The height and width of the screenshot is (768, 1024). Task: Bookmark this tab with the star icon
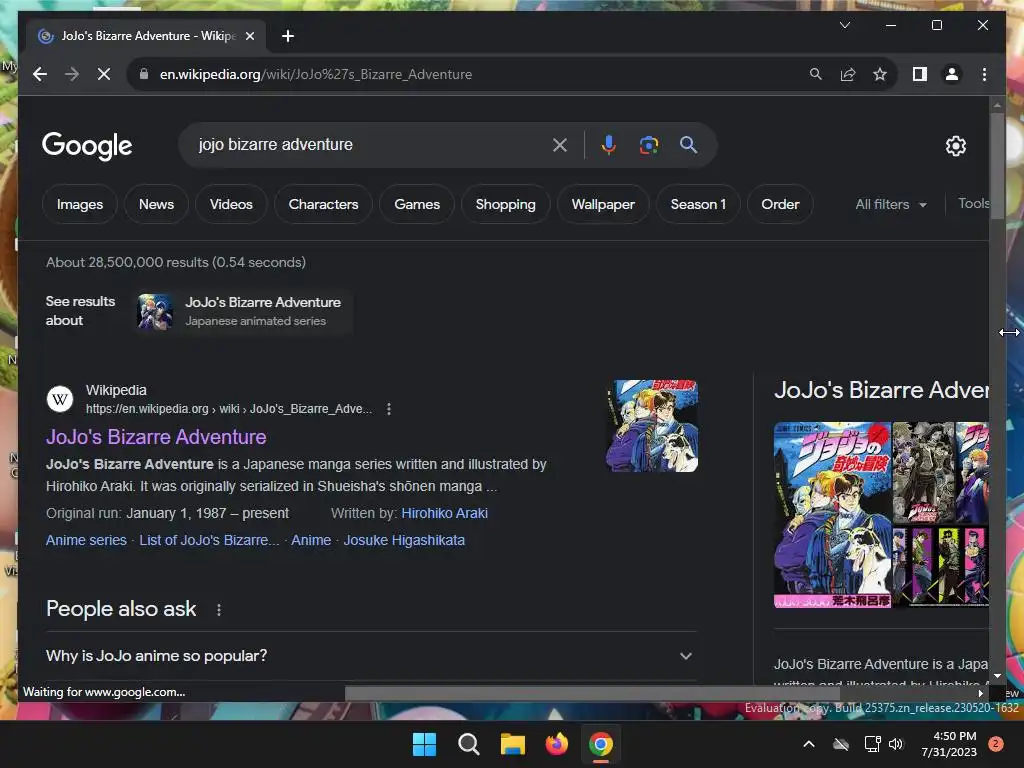pyautogui.click(x=880, y=74)
